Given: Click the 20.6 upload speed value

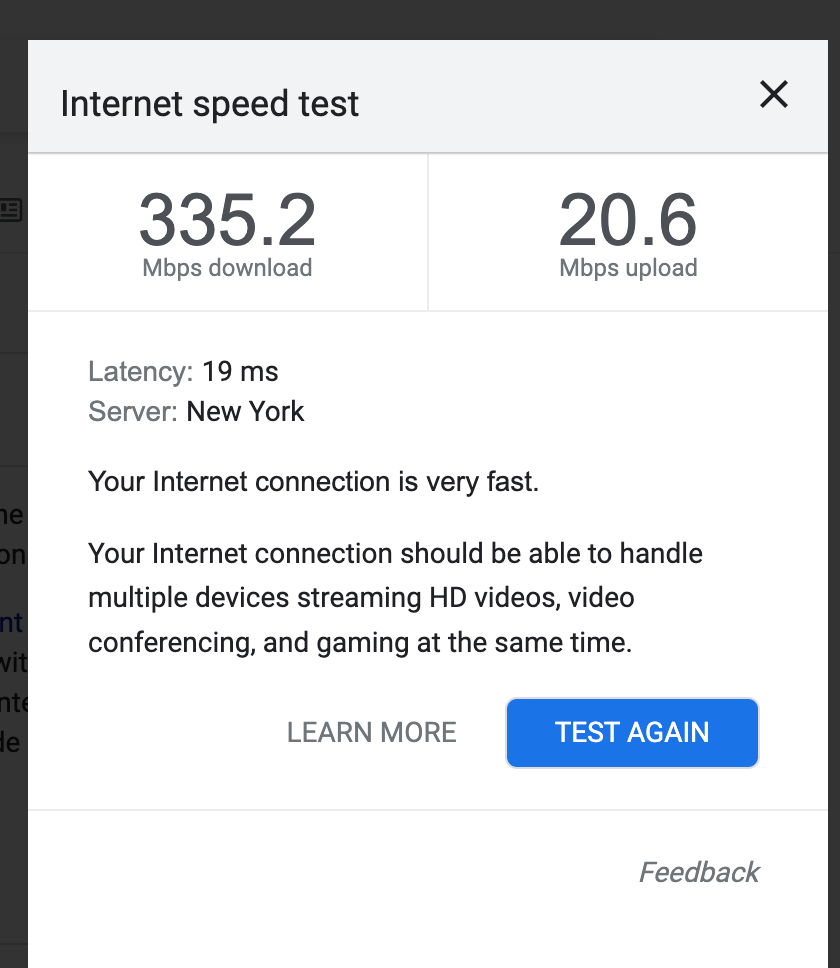Looking at the screenshot, I should tap(628, 221).
